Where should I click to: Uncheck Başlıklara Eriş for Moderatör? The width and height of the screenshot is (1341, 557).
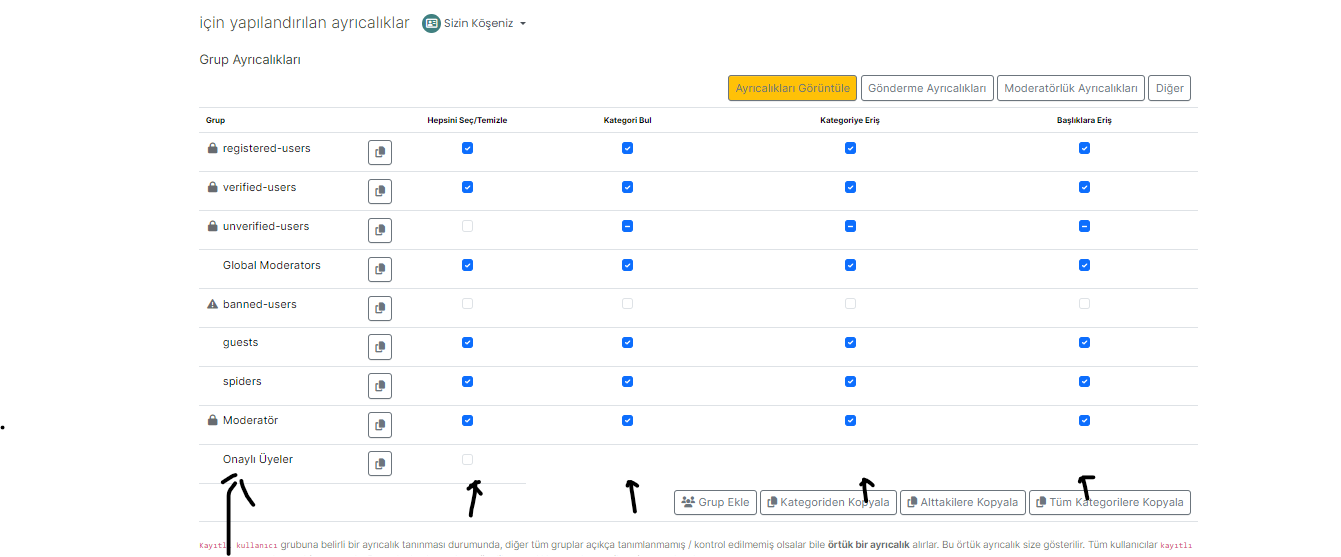tap(1084, 420)
